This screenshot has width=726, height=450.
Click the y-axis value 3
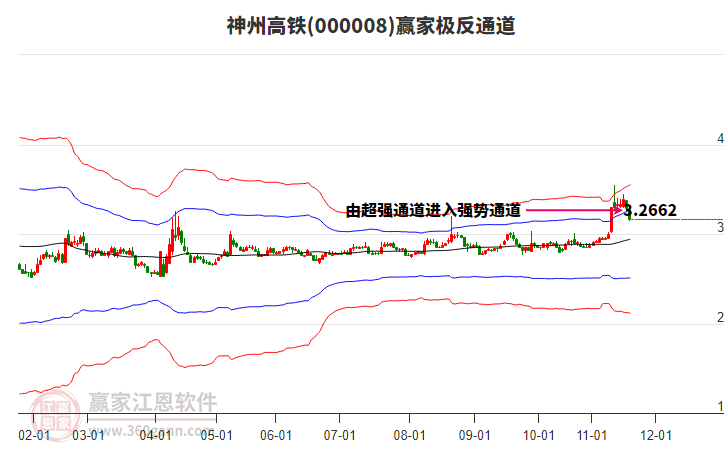click(720, 227)
